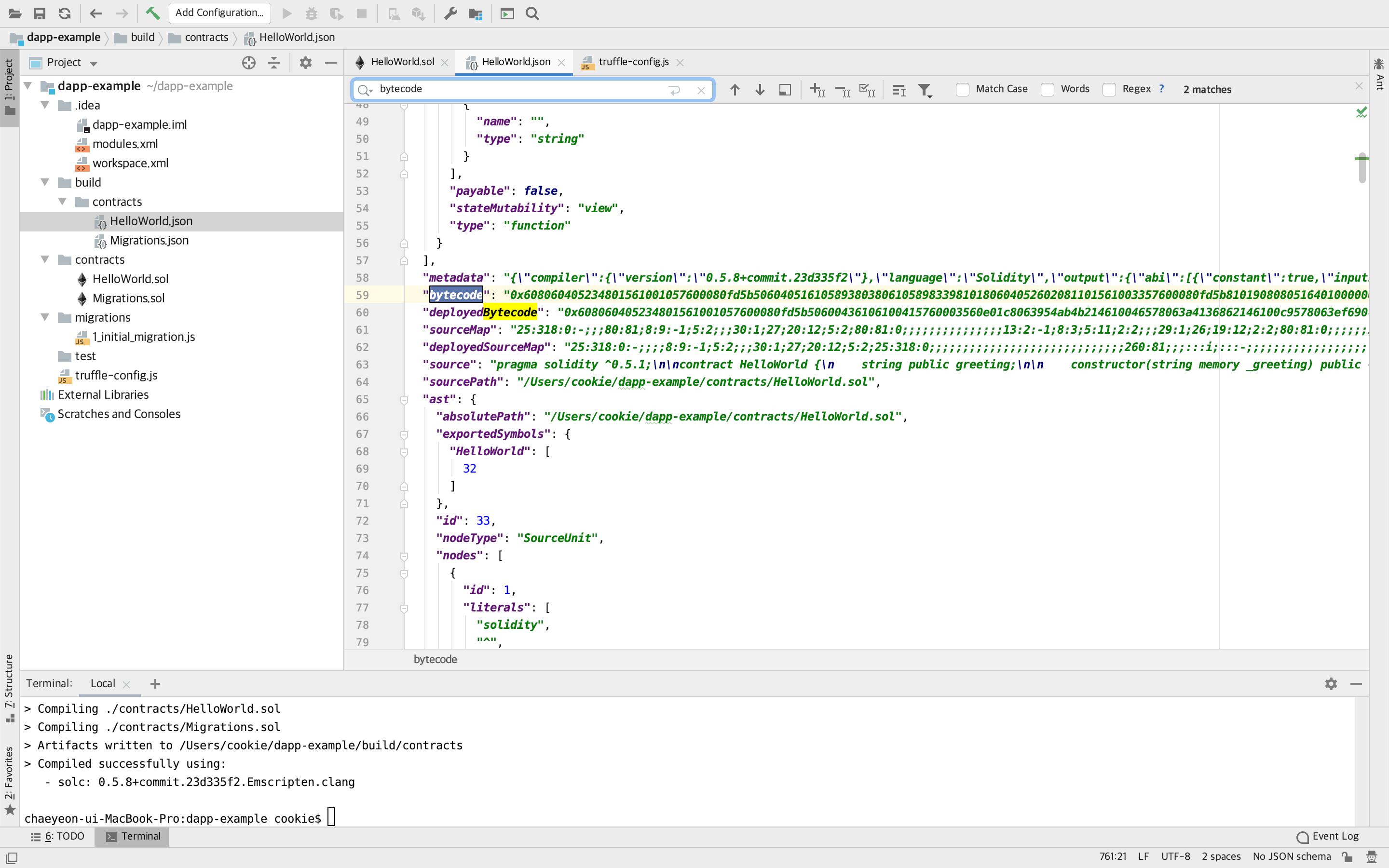The width and height of the screenshot is (1389, 868).
Task: Open the Structure side panel
Action: pos(9,688)
